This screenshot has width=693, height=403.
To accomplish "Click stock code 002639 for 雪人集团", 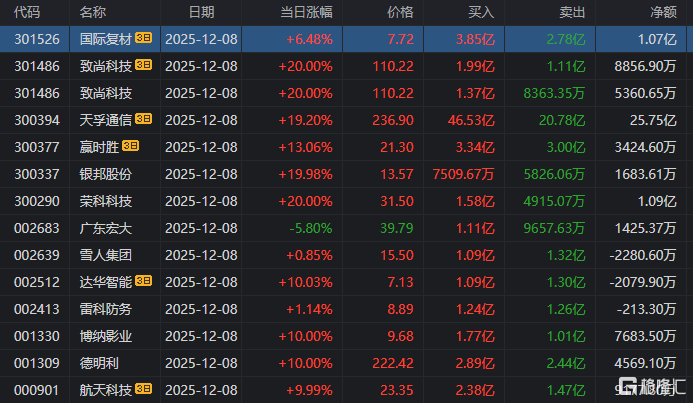I will tap(34, 255).
